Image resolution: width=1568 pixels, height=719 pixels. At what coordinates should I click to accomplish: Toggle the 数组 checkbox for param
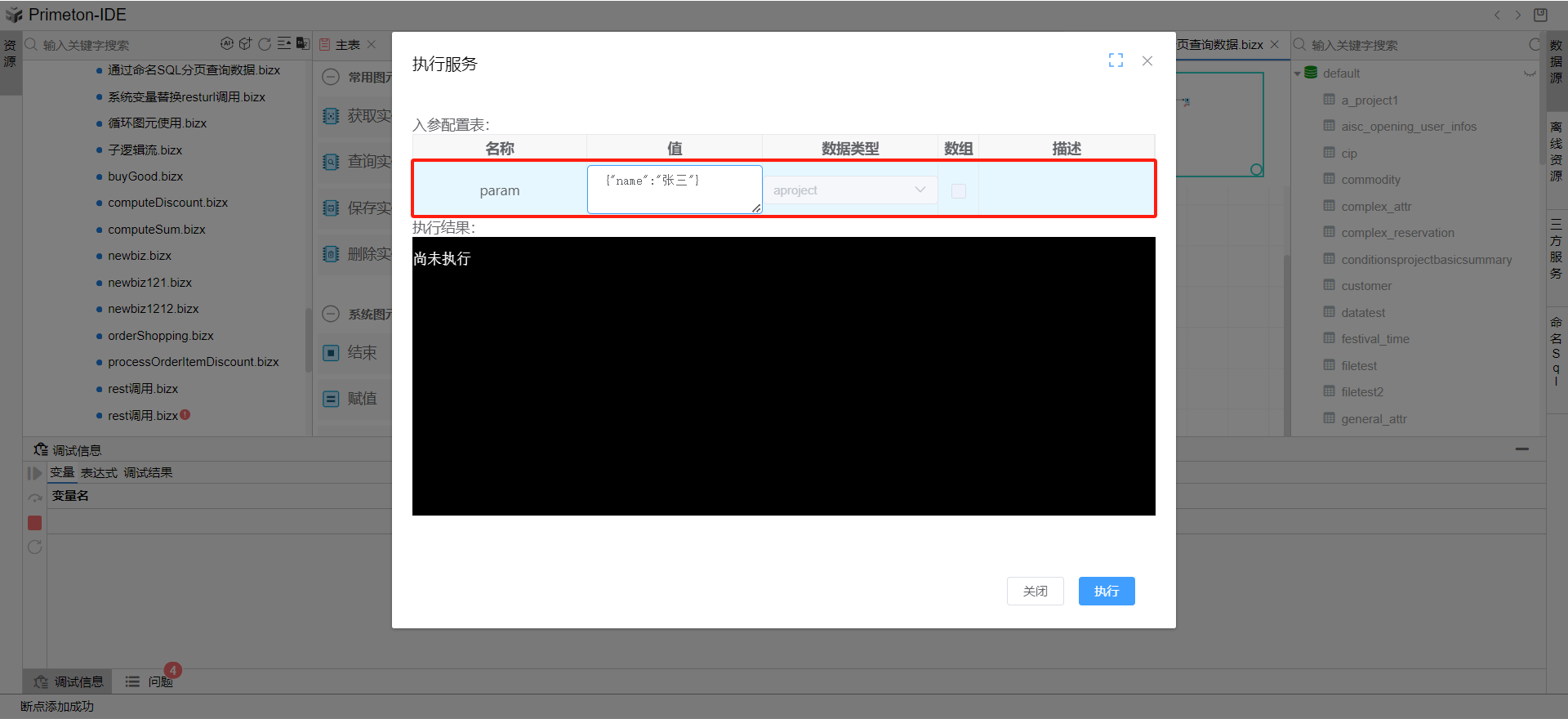point(959,190)
